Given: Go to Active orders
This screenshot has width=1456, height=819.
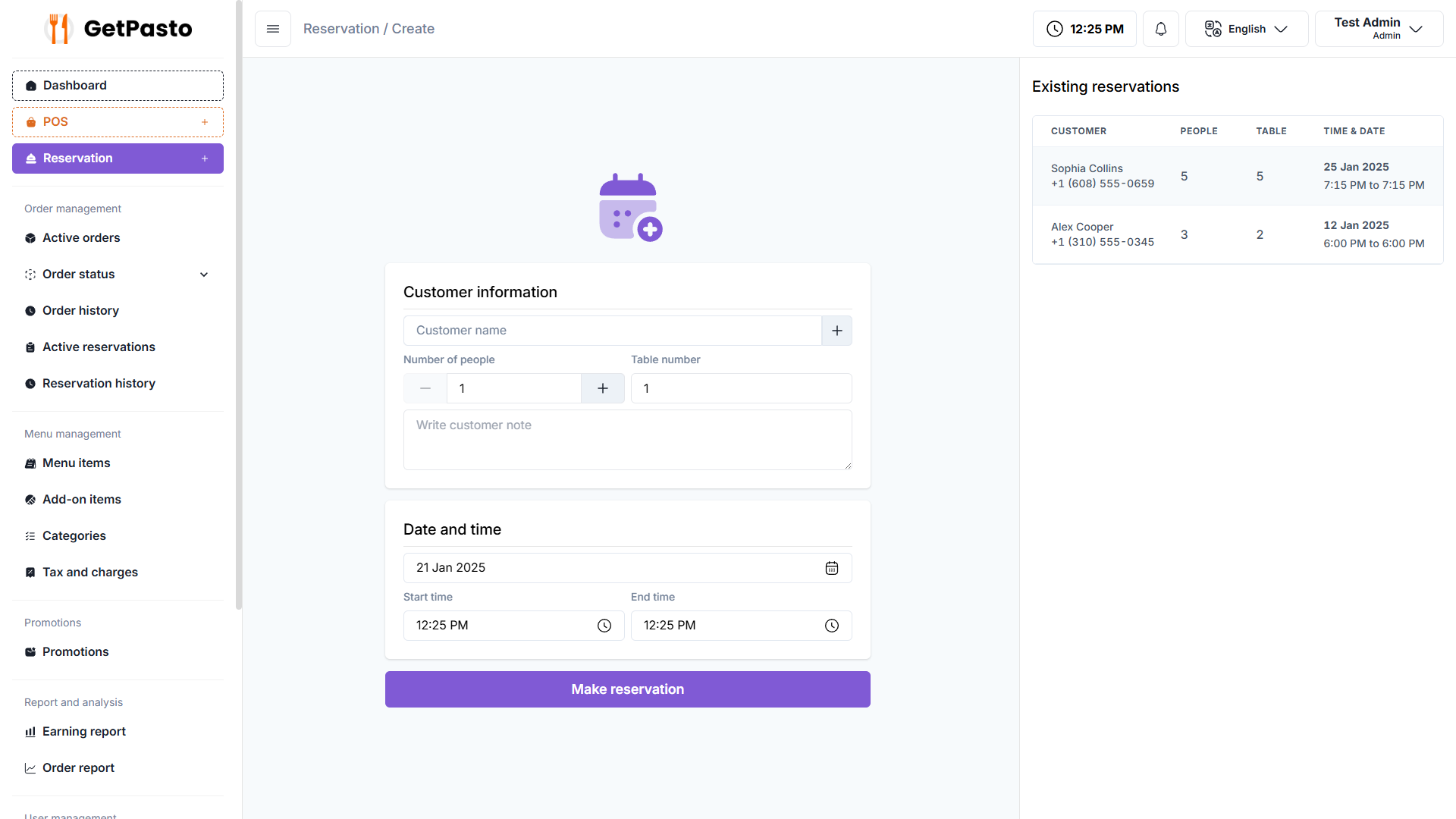Looking at the screenshot, I should (81, 238).
